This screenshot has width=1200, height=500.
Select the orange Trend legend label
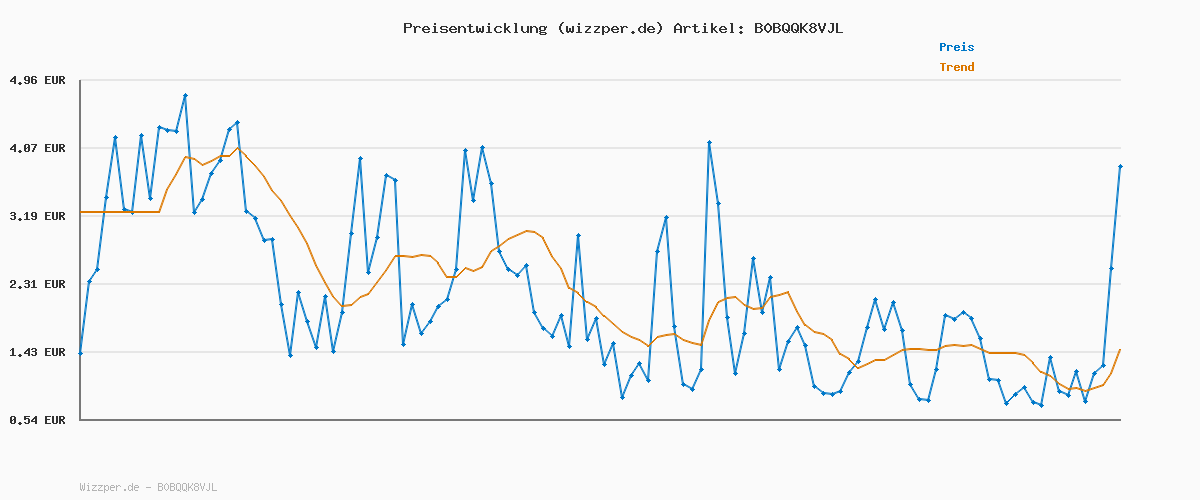[x=956, y=67]
